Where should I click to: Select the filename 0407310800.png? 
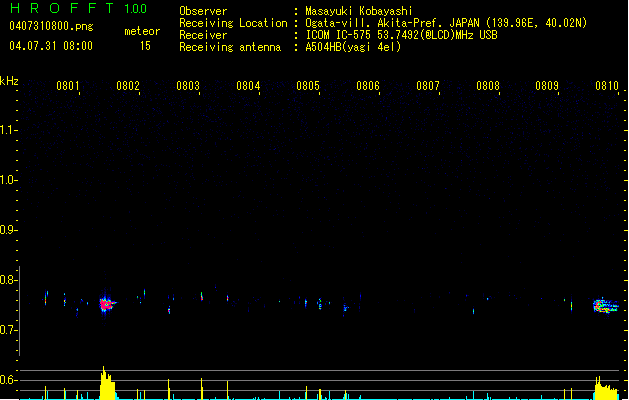tap(51, 26)
